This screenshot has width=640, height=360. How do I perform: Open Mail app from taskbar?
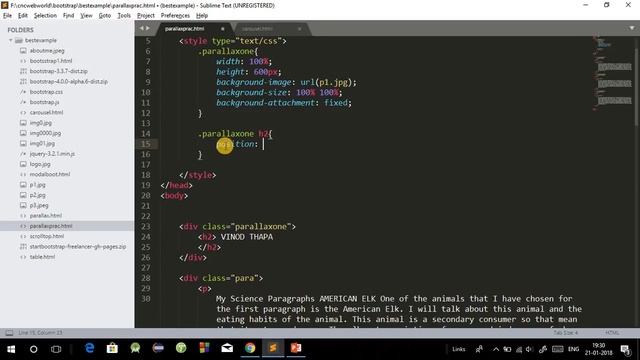click(227, 348)
